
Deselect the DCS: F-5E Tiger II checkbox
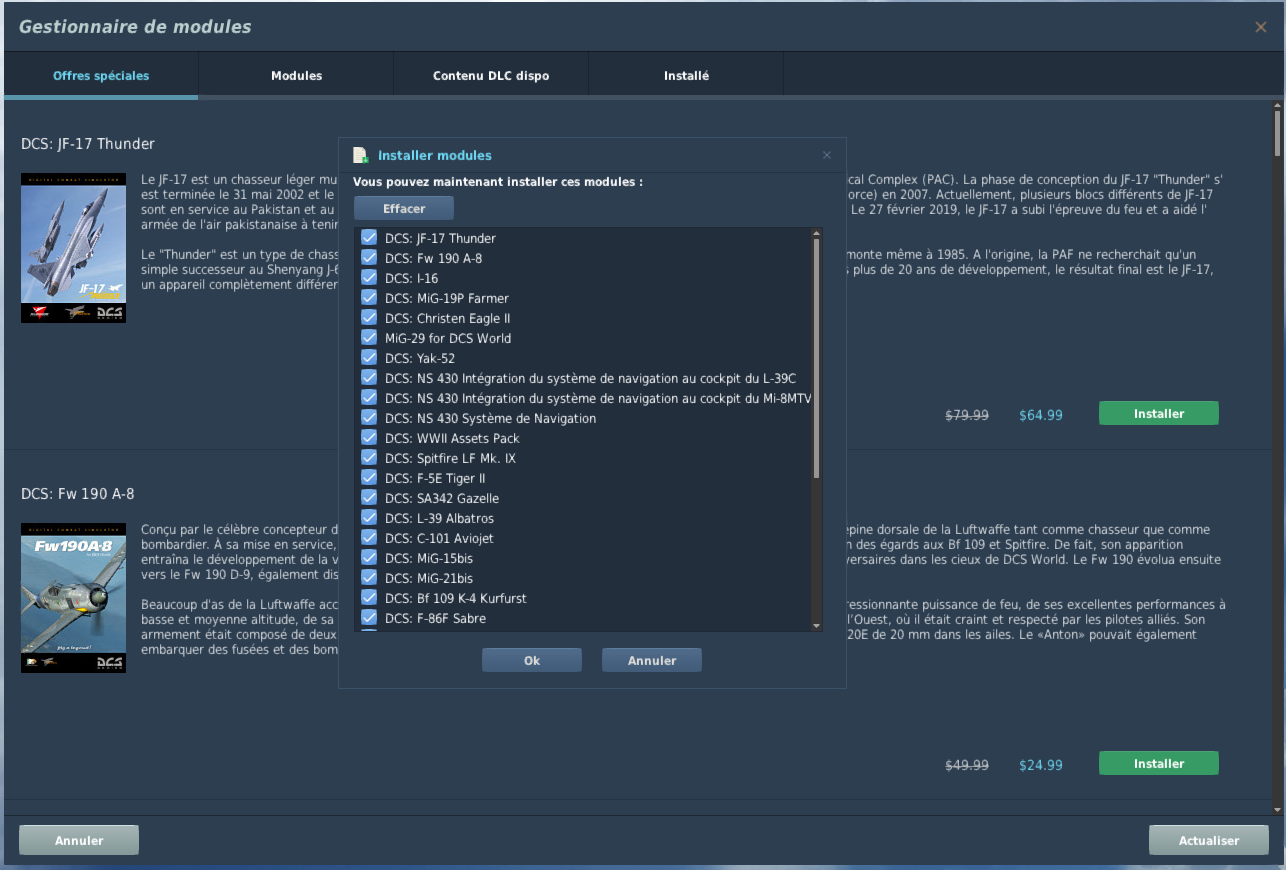pos(369,478)
